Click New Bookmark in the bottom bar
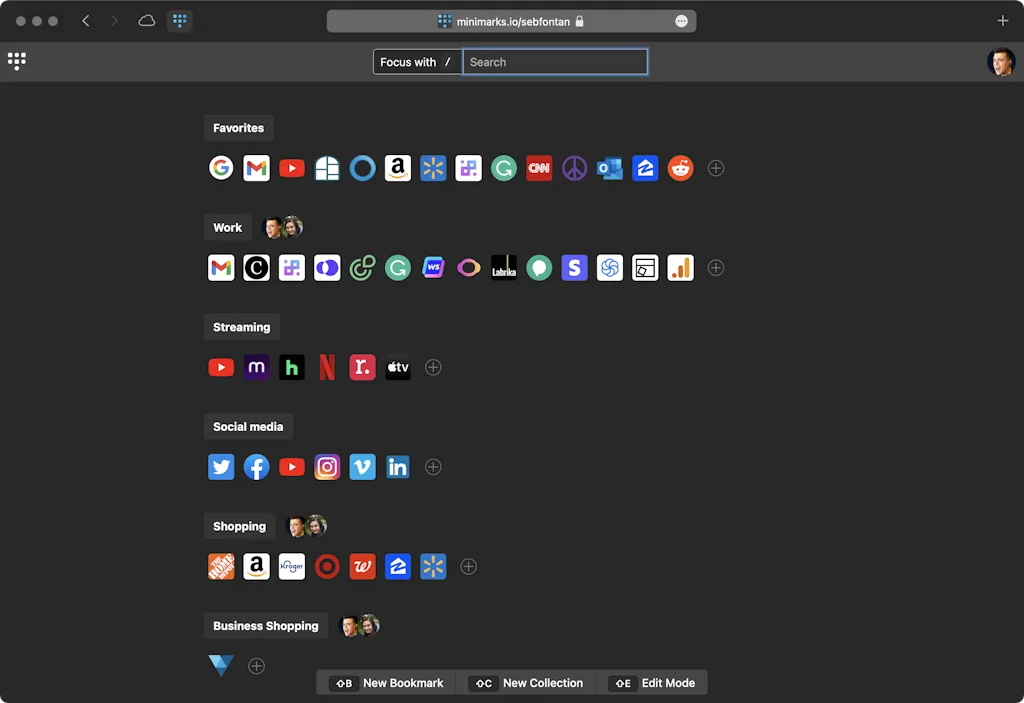Viewport: 1024px width, 703px height. (x=387, y=683)
